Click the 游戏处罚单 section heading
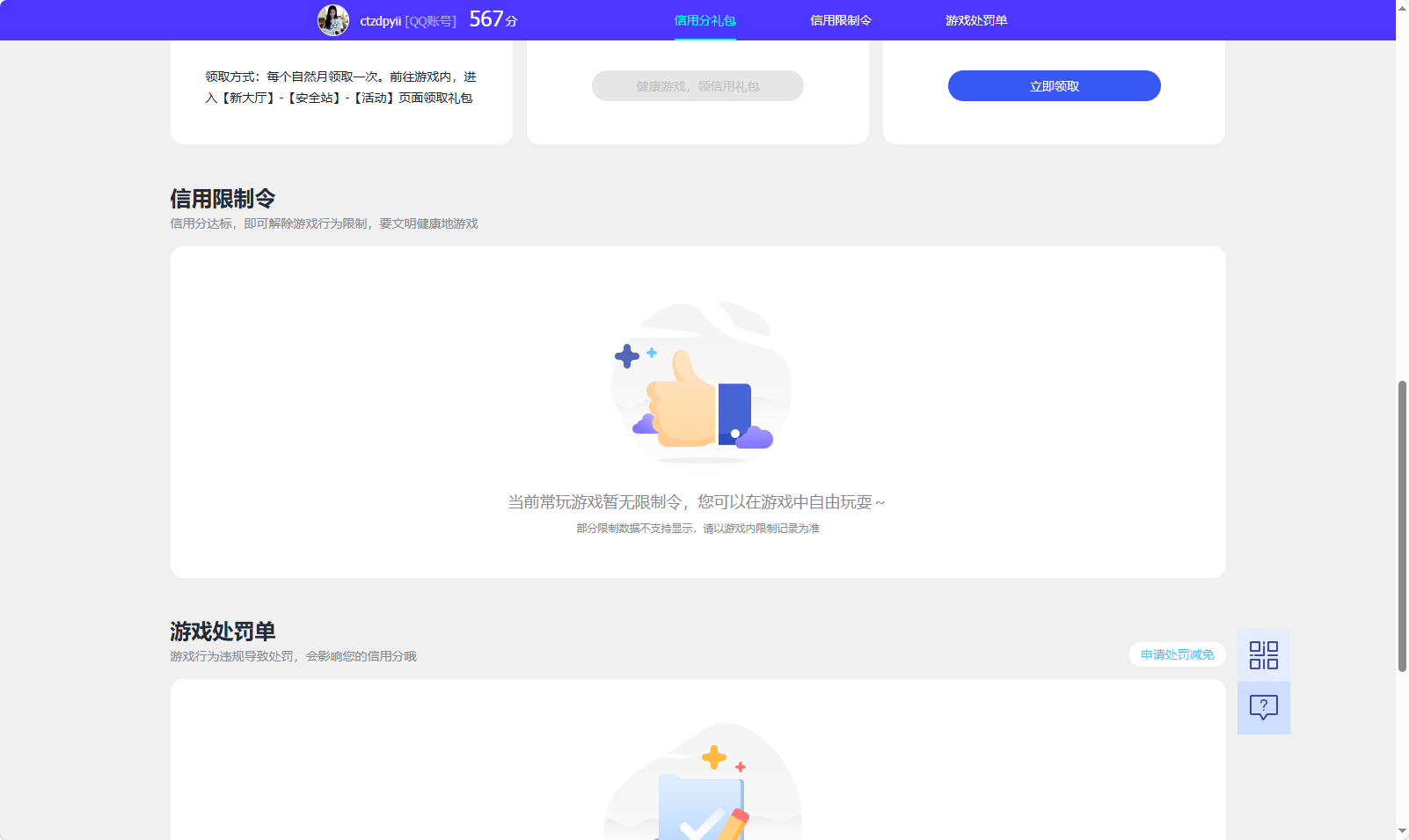The image size is (1409, 840). 223,632
